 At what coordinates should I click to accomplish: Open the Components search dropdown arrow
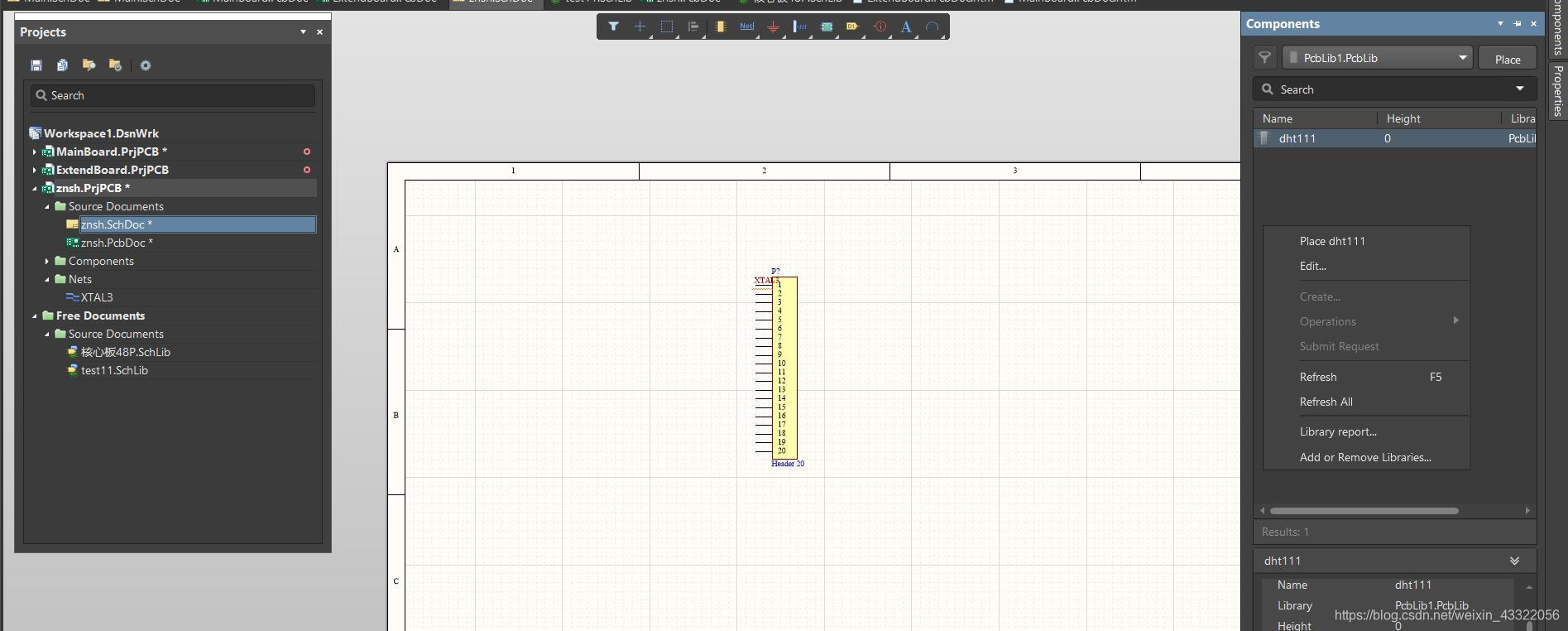coord(1520,89)
